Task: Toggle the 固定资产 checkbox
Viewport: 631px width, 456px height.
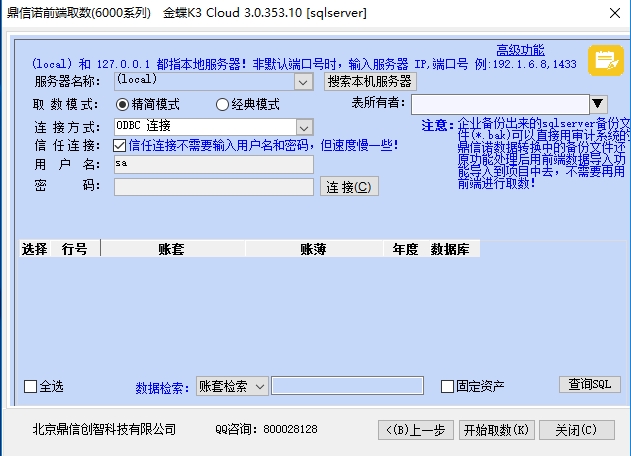Action: (447, 387)
